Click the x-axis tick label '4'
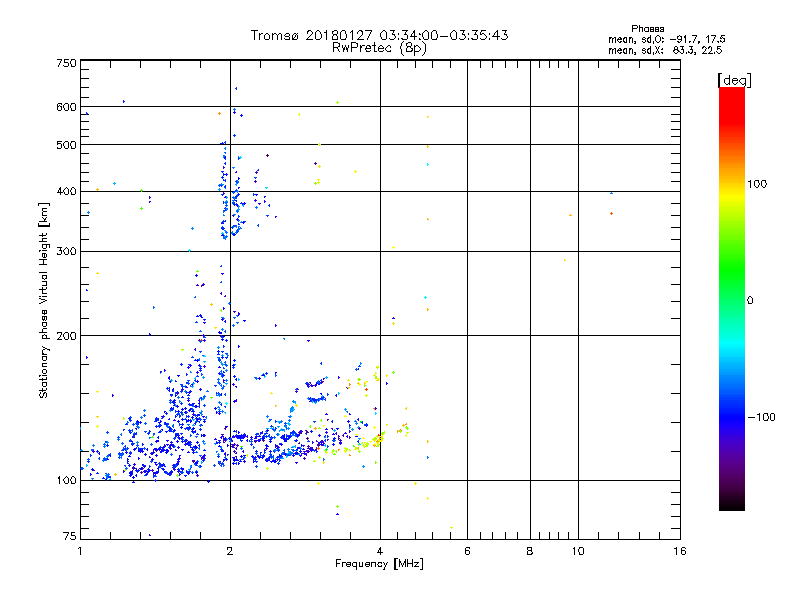800x600 pixels. (380, 551)
